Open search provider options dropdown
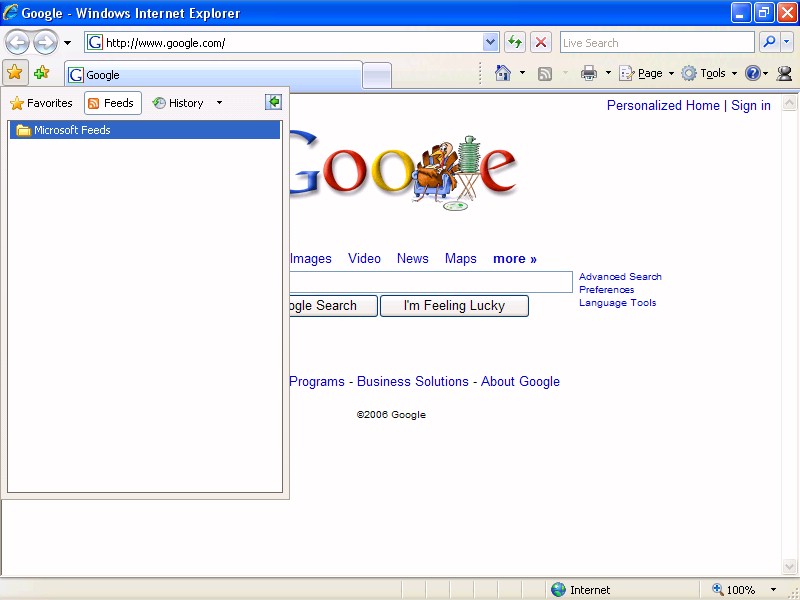 click(x=787, y=42)
